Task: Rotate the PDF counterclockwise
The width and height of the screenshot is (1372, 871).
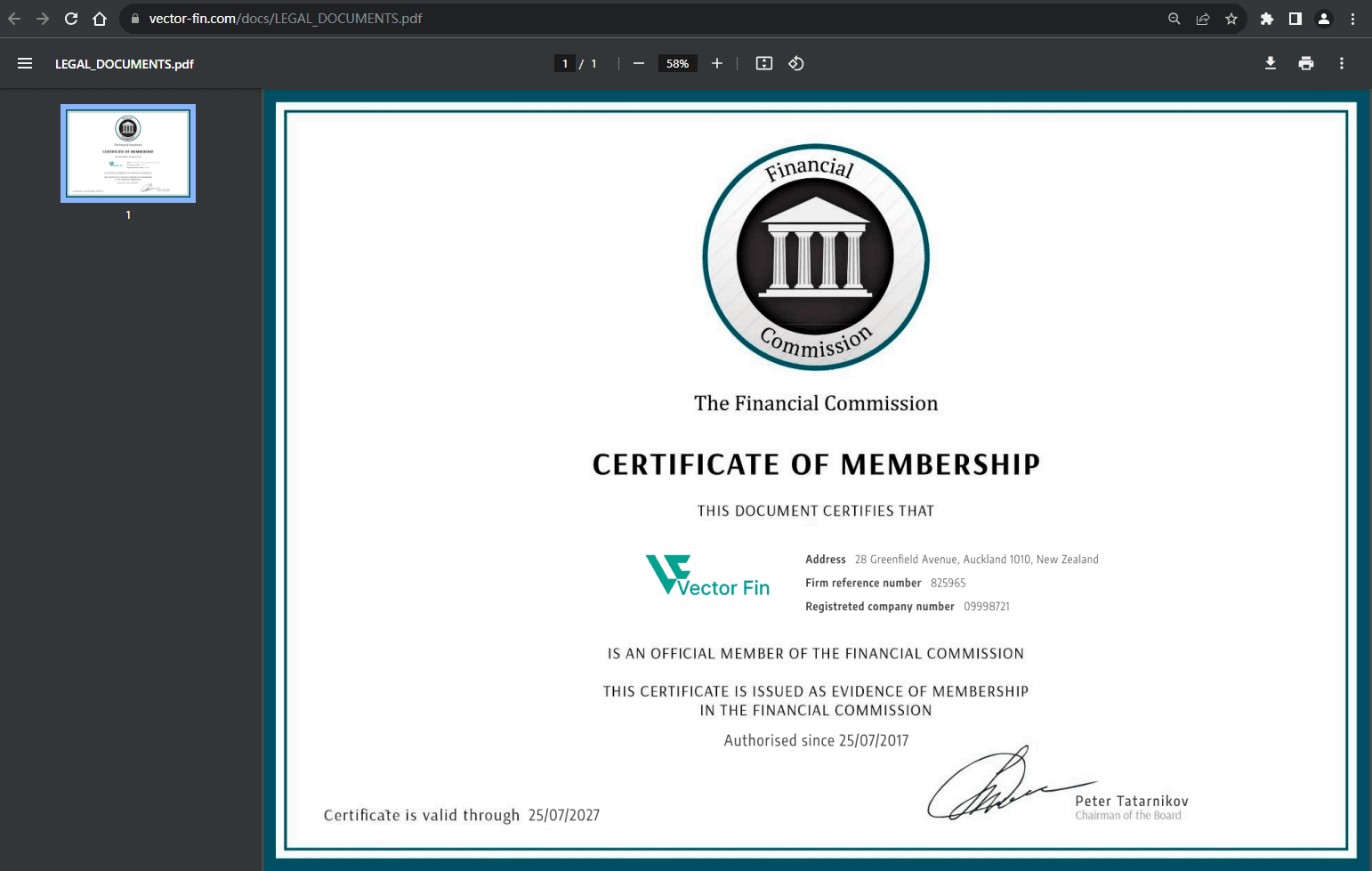Action: [796, 63]
